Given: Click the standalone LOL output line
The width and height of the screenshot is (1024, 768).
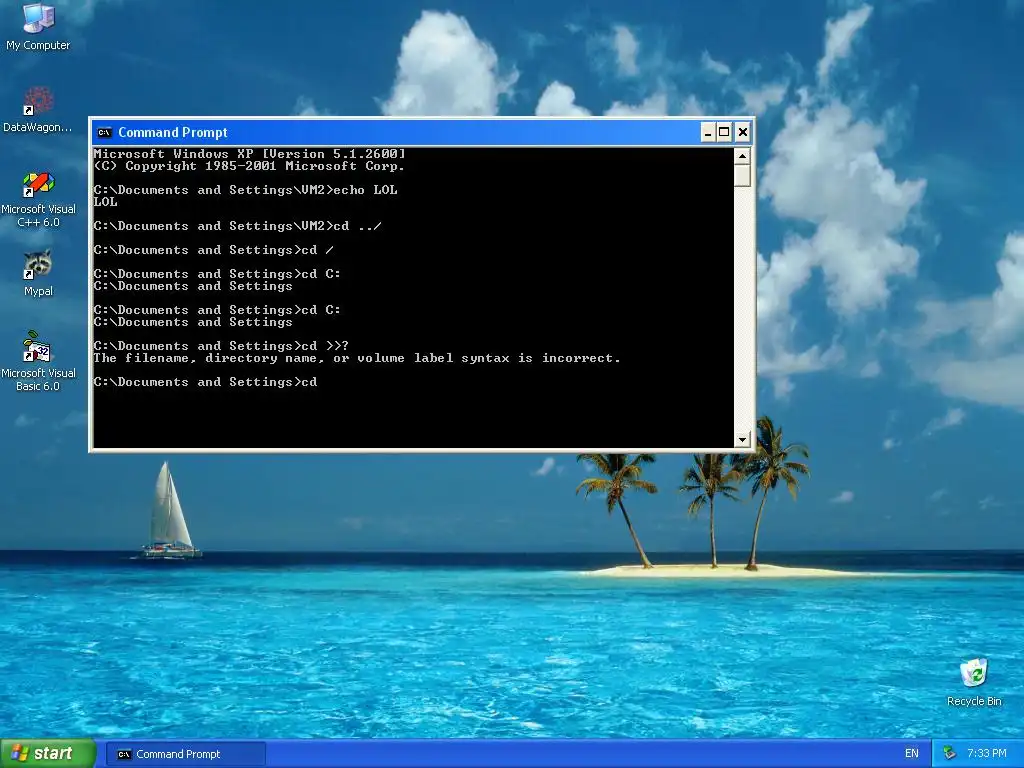Looking at the screenshot, I should pos(106,202).
